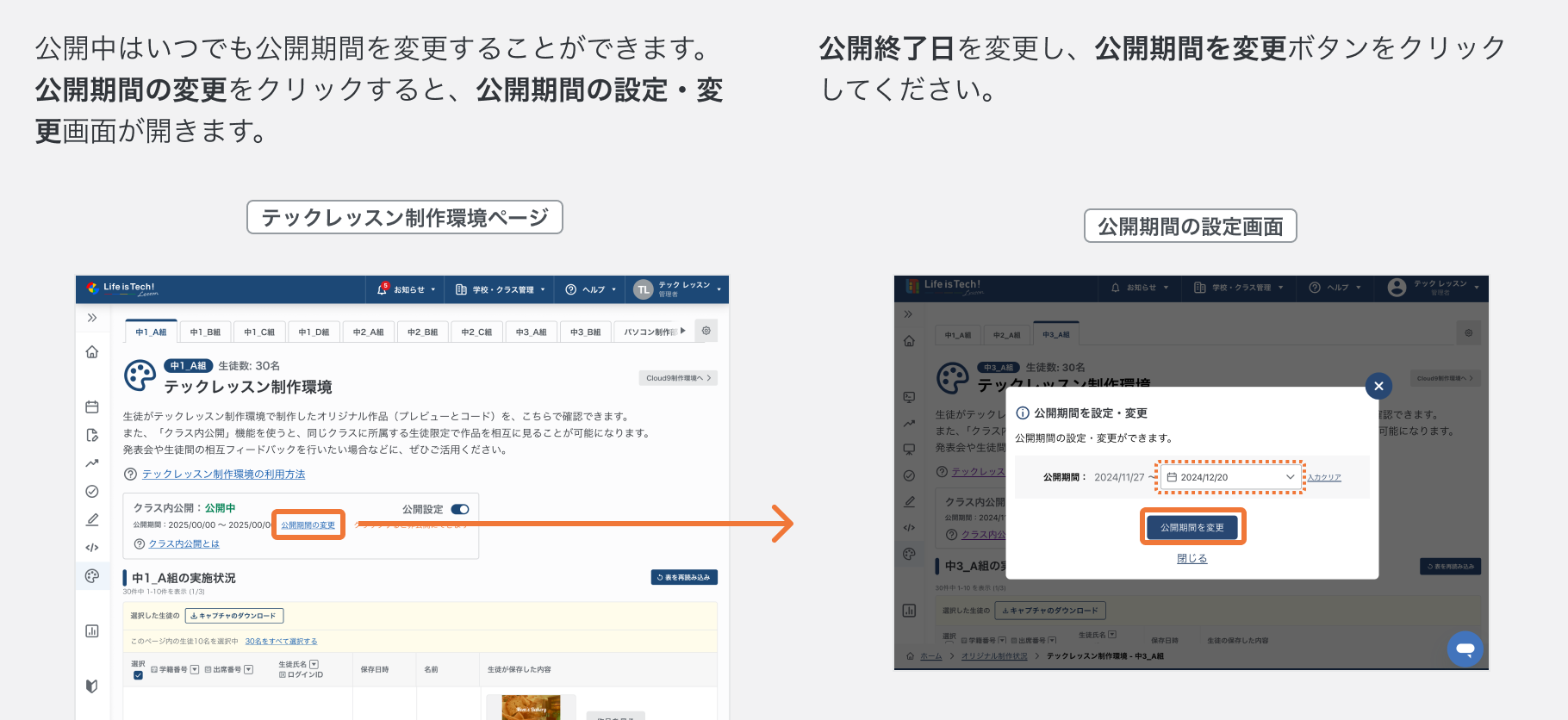Open テックレッスン制作環境の利用方法 link in 制作環境ページ
This screenshot has height=720, width=1568.
pos(224,475)
